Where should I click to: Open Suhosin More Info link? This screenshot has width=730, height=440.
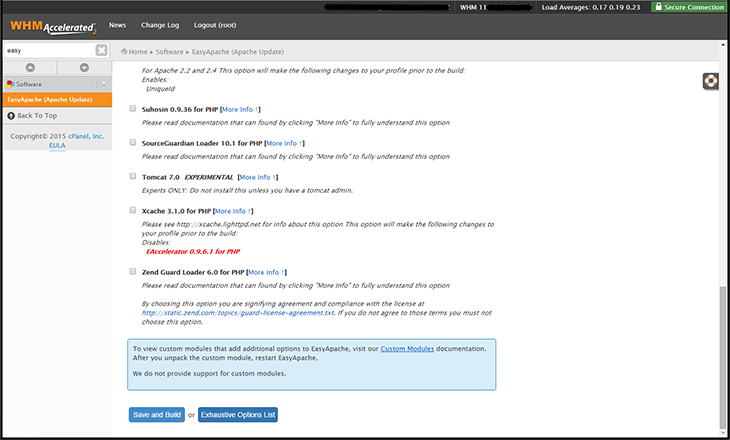point(240,109)
